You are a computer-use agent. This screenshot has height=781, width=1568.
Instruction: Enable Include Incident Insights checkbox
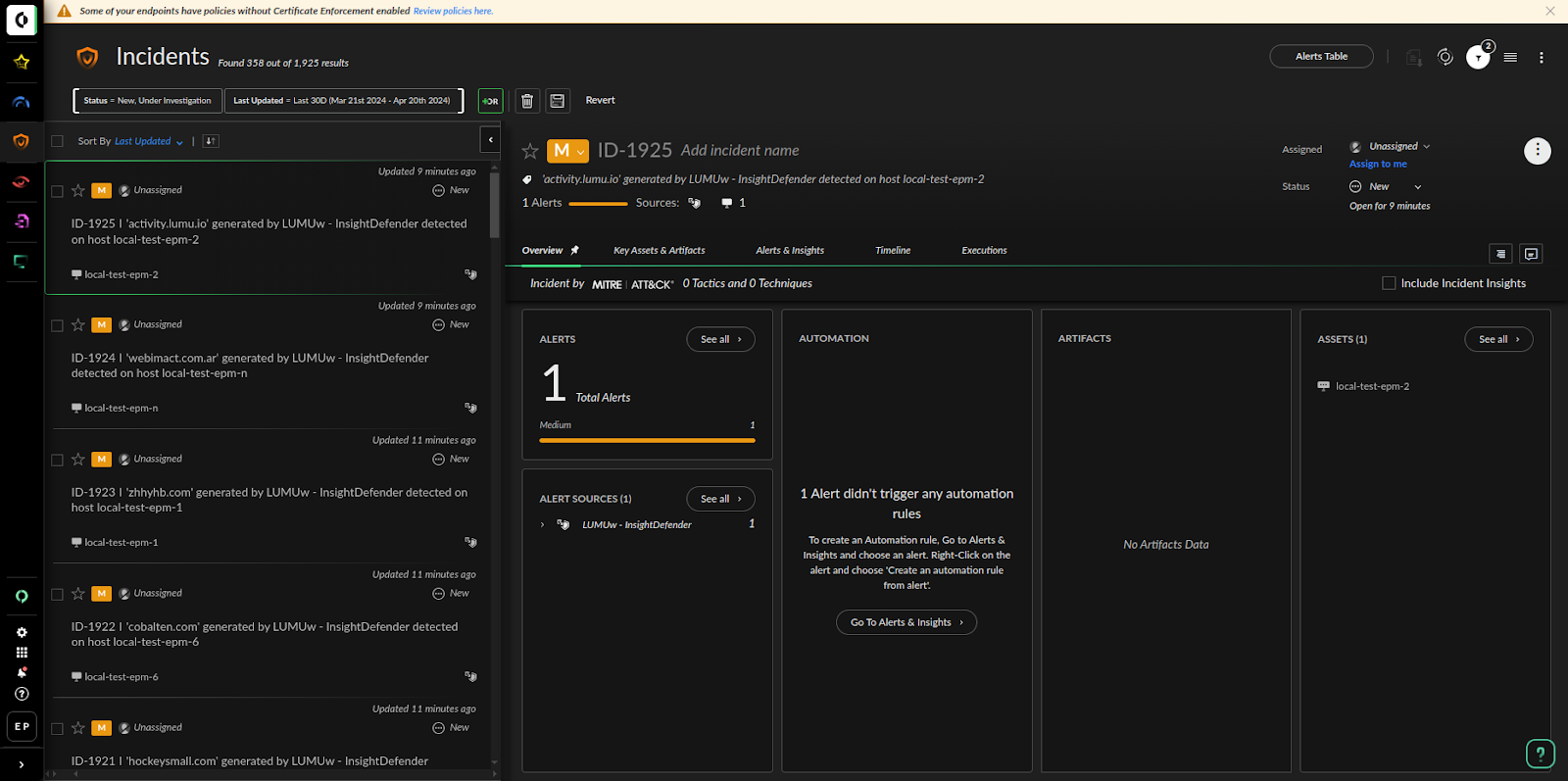coord(1389,283)
